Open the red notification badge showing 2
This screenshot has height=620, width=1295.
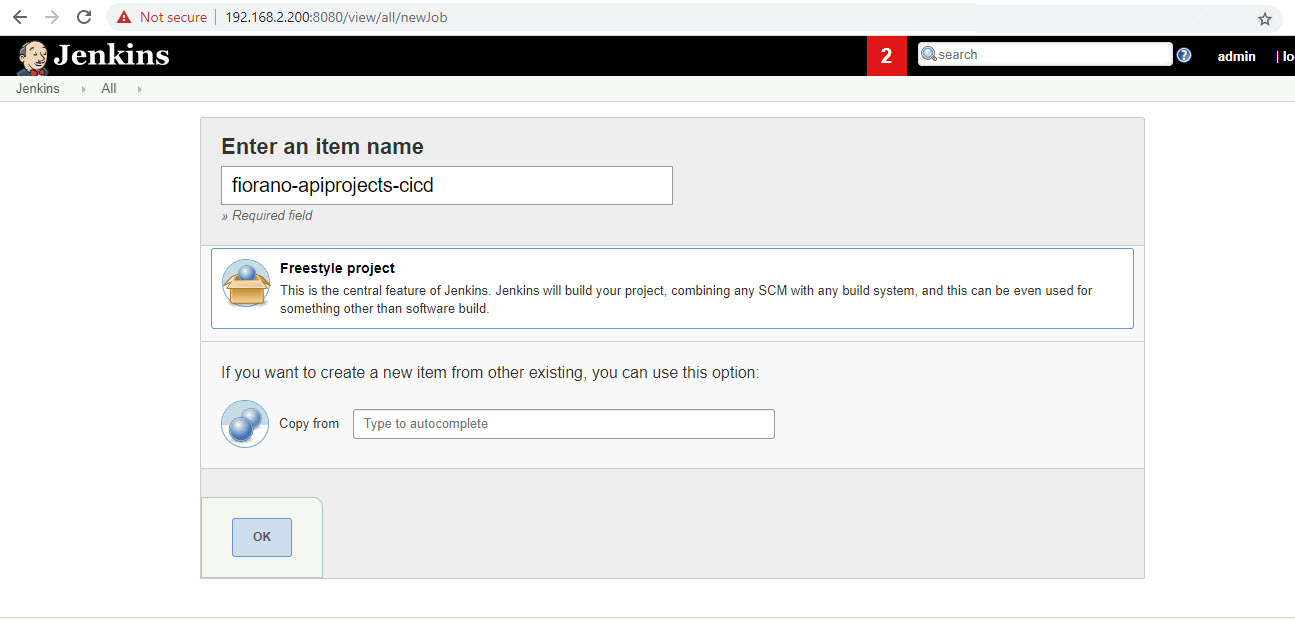887,56
